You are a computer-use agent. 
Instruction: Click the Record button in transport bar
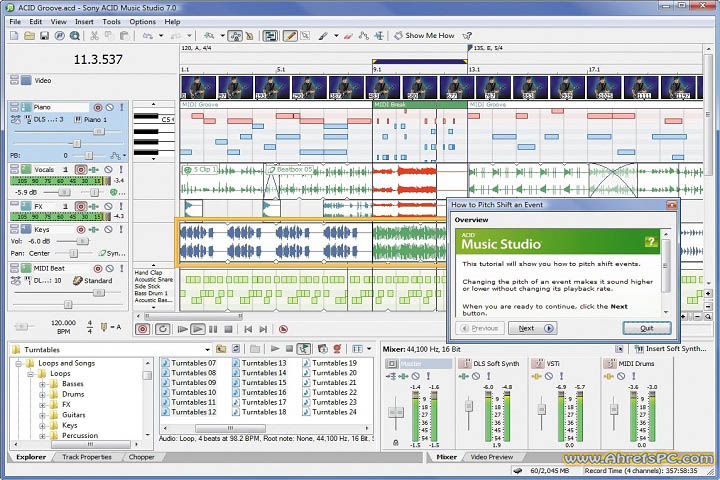pos(143,329)
